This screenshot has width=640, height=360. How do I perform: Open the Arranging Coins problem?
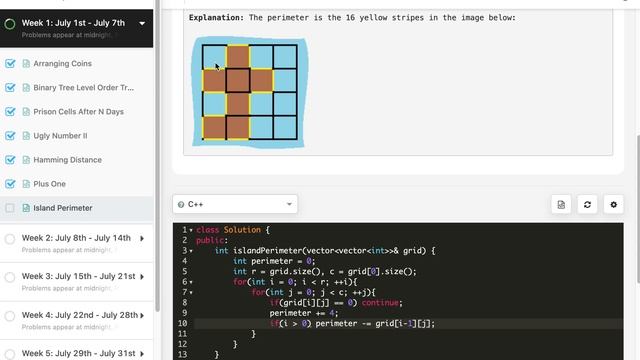click(x=62, y=64)
